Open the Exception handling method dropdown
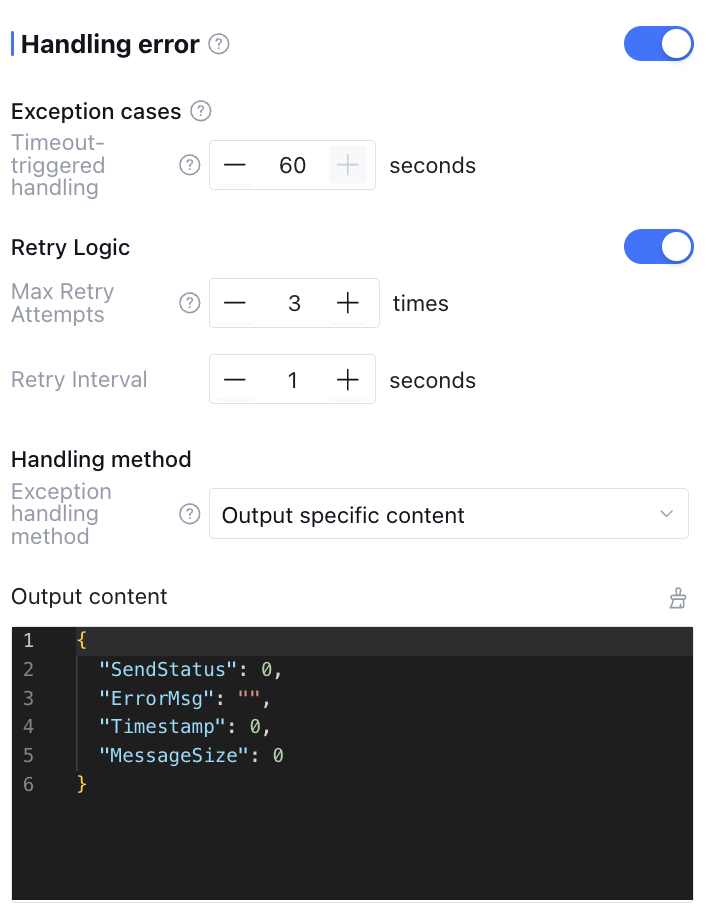 coord(448,514)
